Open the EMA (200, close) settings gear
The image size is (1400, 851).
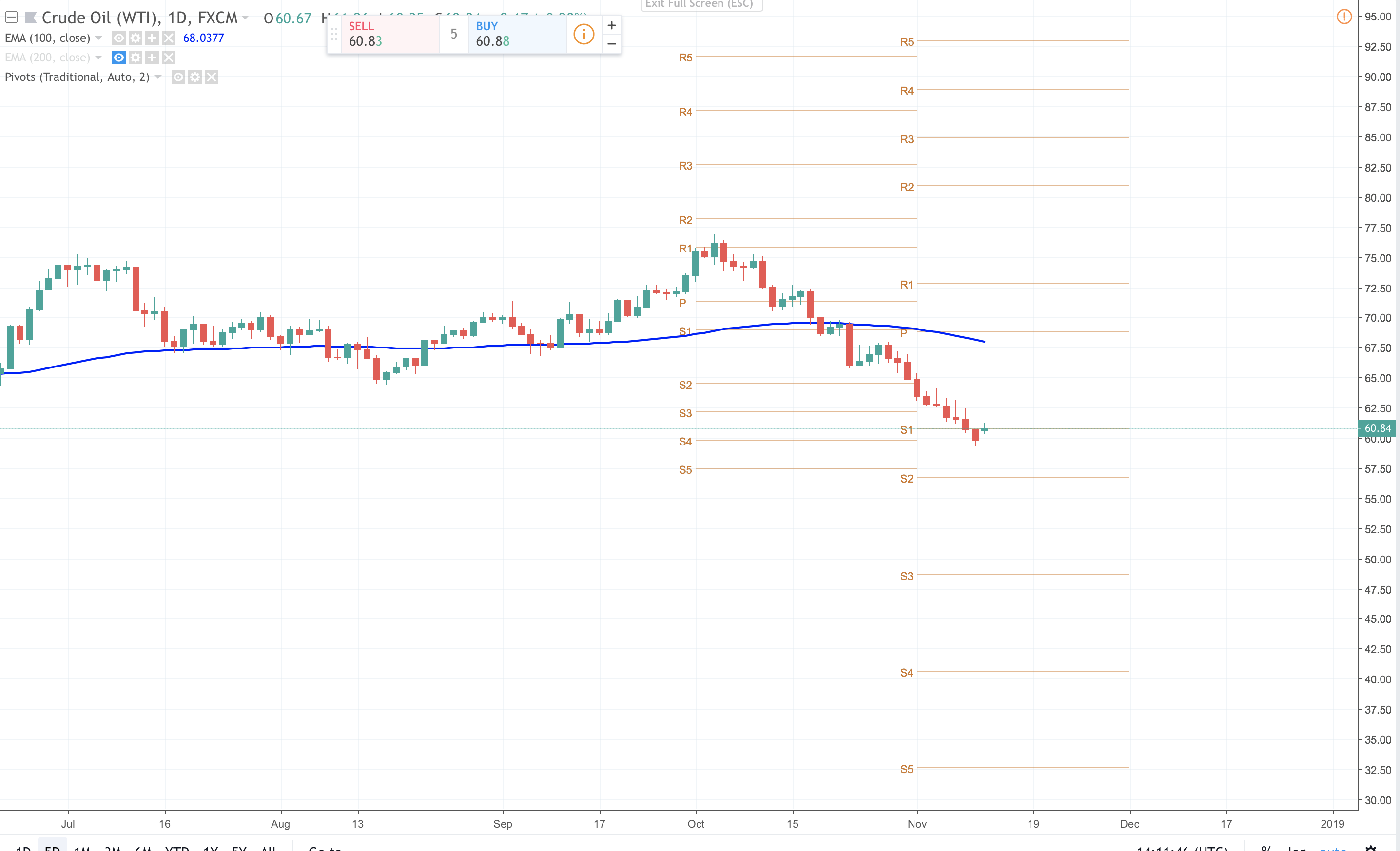[135, 58]
